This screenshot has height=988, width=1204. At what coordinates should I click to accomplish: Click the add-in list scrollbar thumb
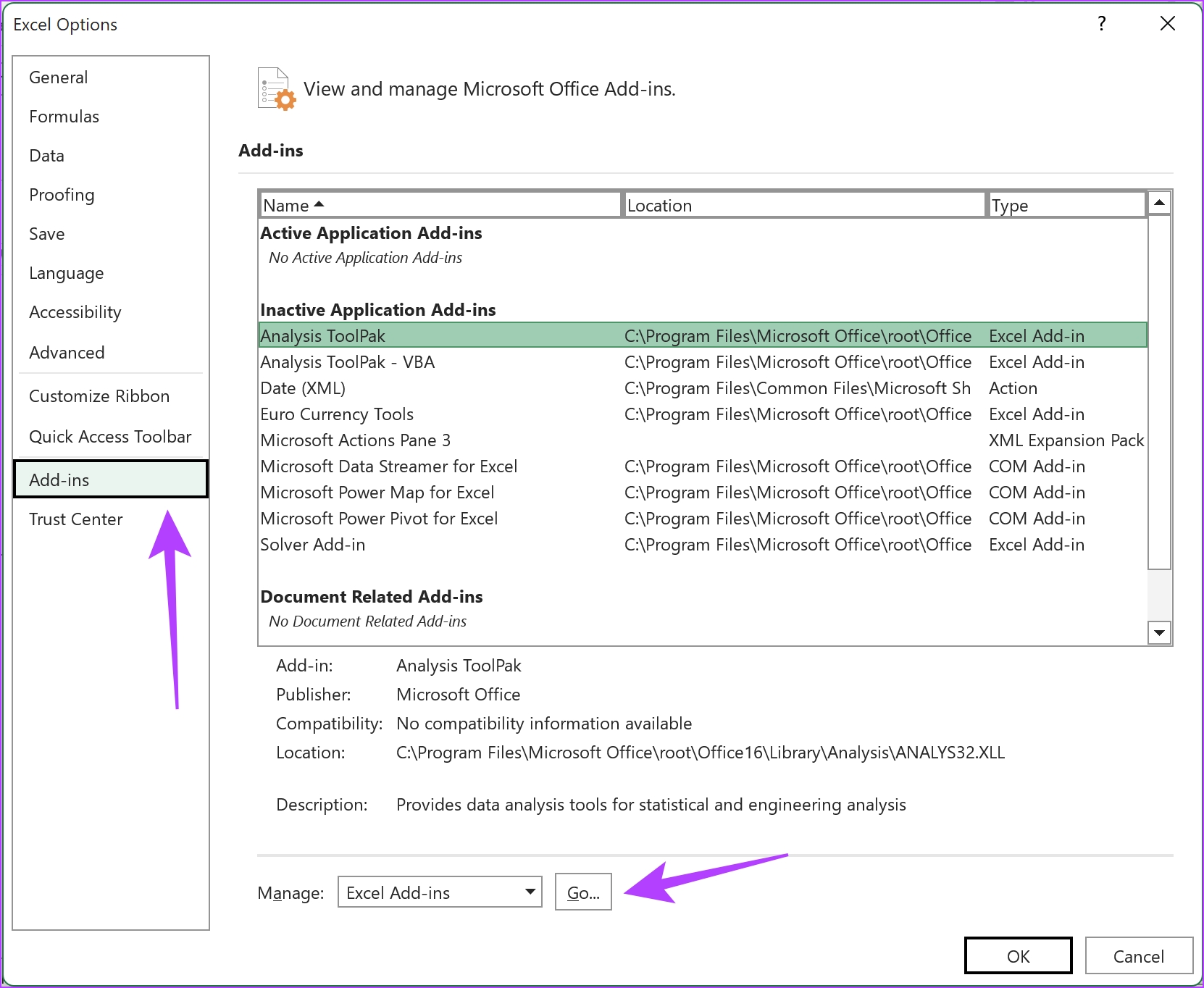[1159, 392]
